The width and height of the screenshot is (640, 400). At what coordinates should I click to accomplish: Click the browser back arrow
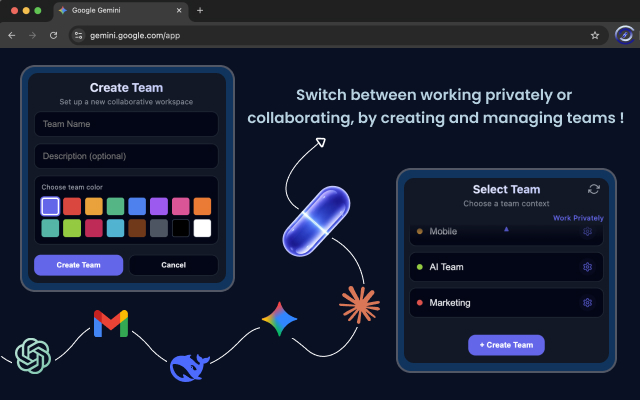12,36
